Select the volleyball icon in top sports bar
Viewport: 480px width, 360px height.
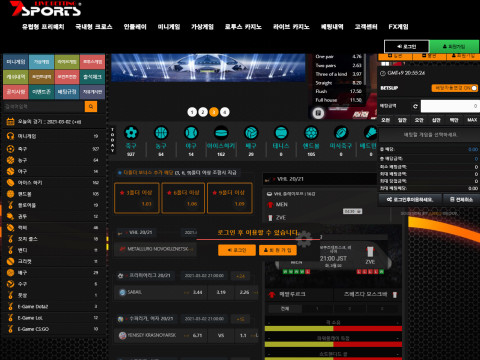[x=251, y=133]
